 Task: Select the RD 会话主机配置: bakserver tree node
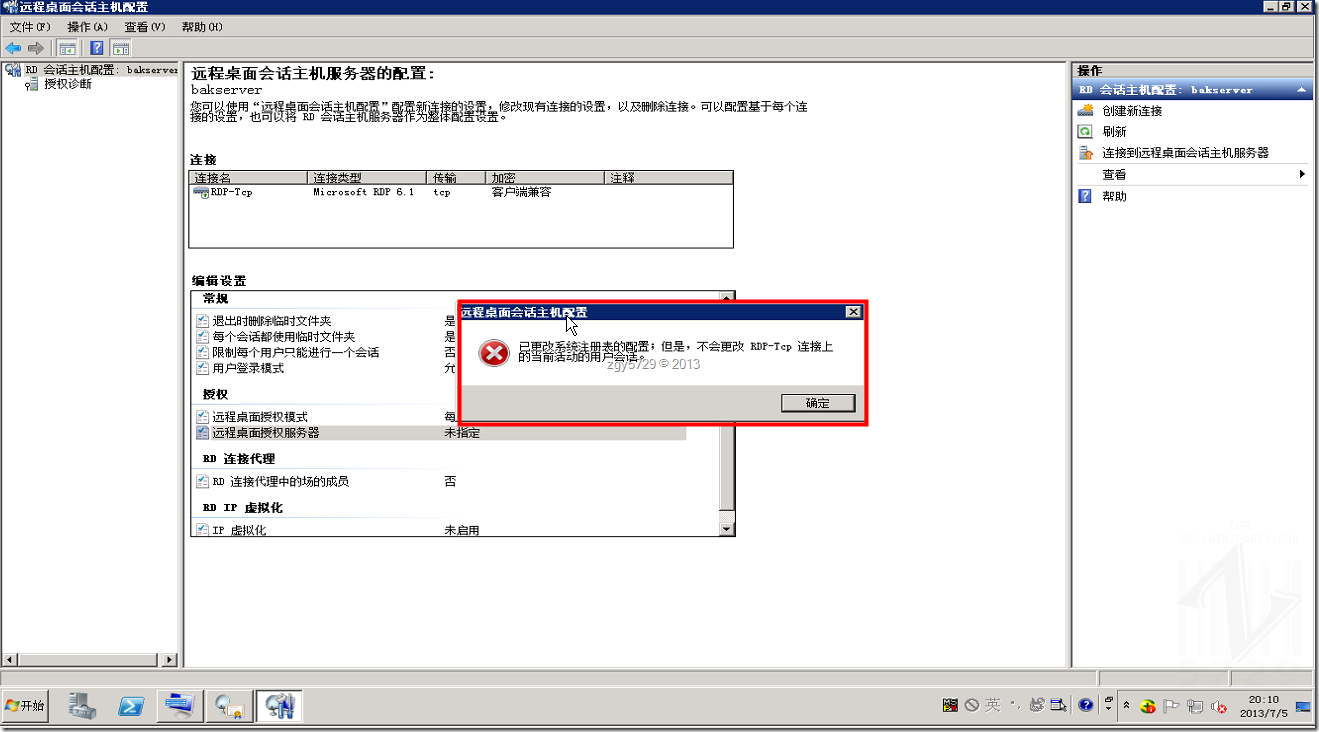(x=101, y=70)
